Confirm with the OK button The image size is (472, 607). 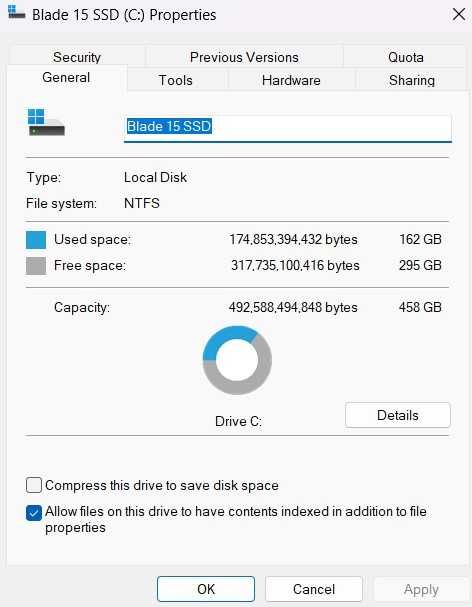(x=206, y=589)
